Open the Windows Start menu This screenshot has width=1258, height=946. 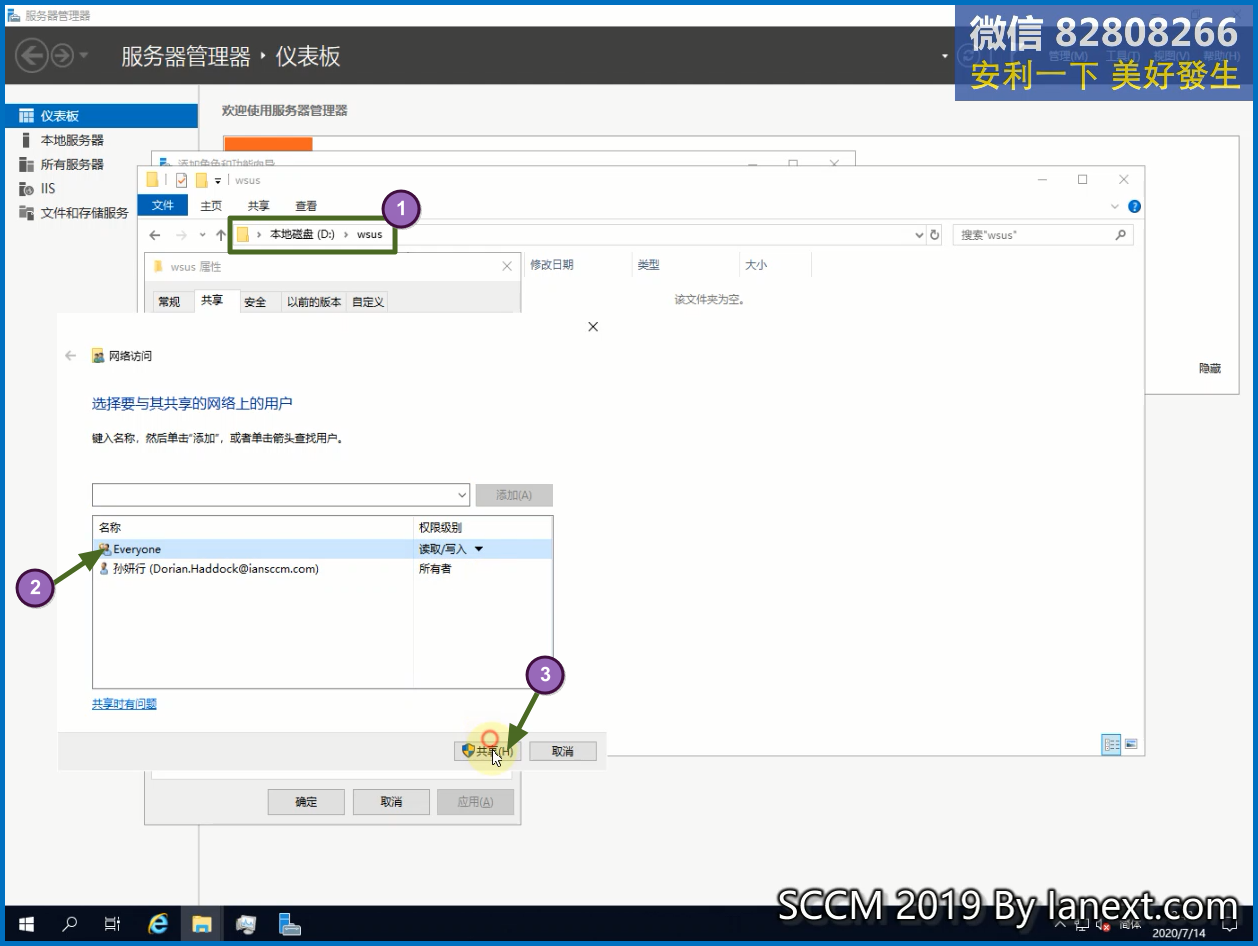click(x=25, y=924)
